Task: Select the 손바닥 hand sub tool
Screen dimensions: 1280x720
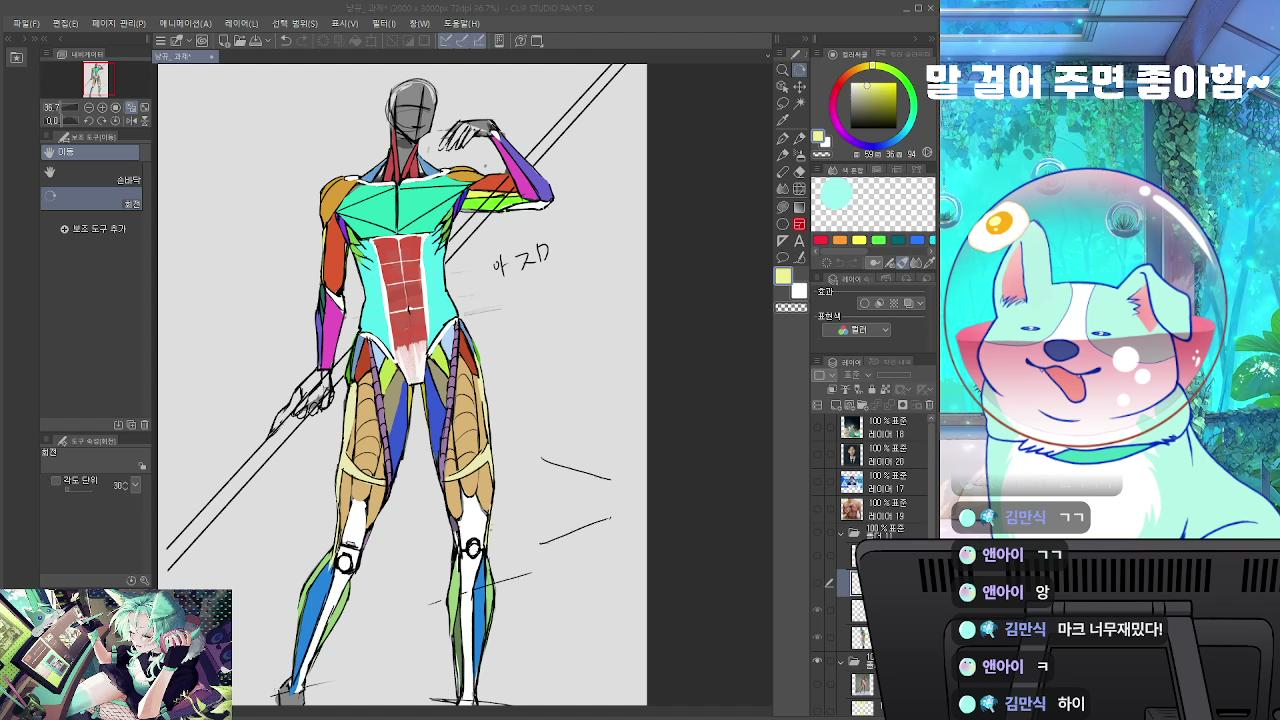Action: point(93,174)
